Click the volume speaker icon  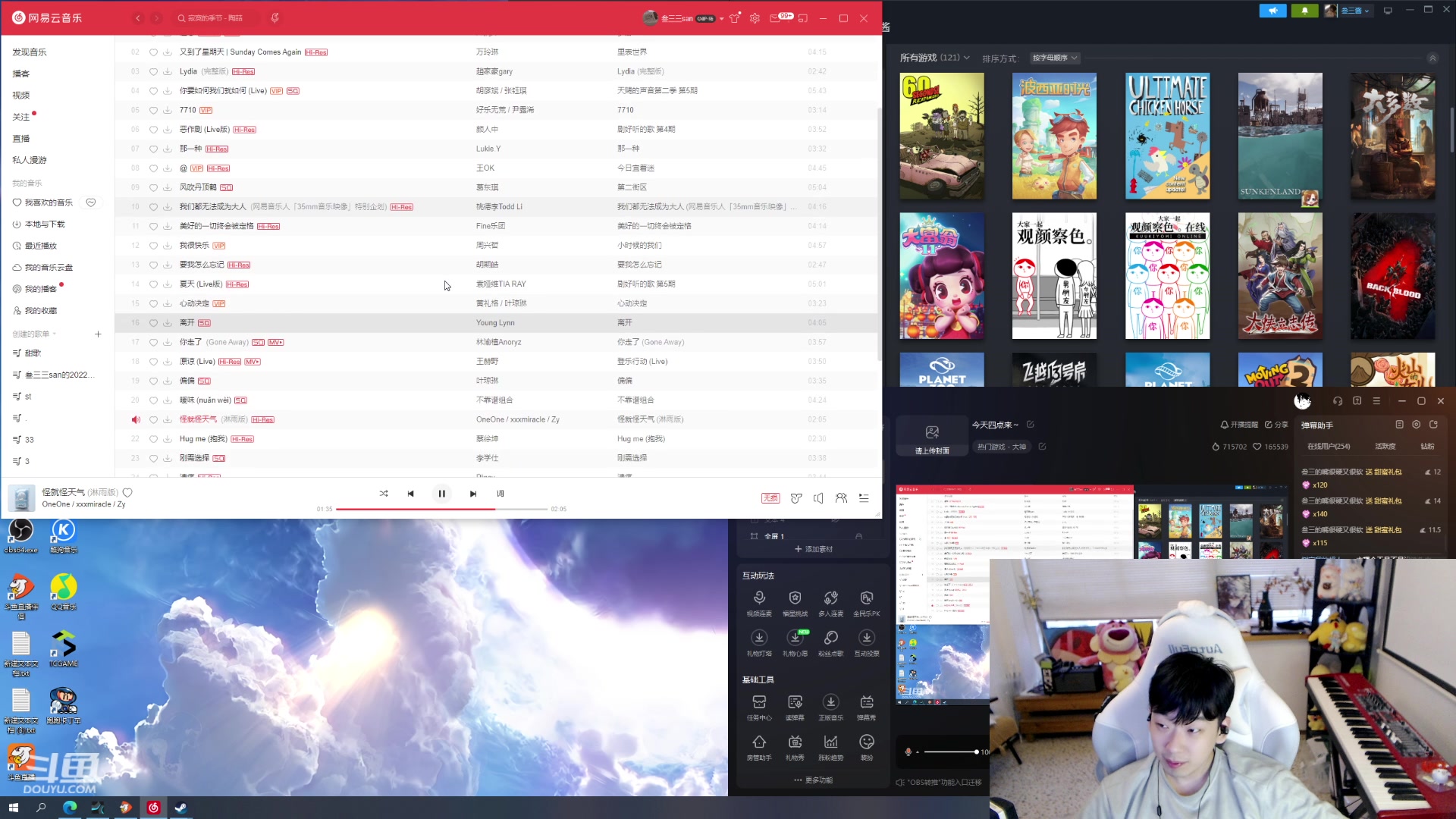(x=818, y=498)
